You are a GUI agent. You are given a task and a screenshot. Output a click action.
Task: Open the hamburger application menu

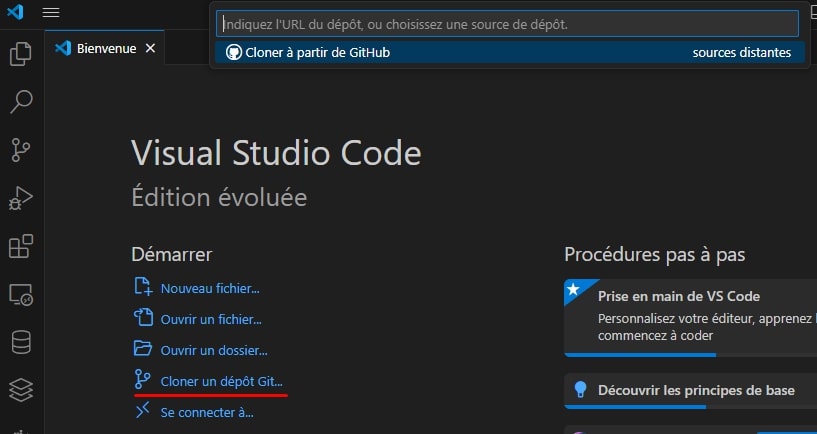(x=51, y=12)
